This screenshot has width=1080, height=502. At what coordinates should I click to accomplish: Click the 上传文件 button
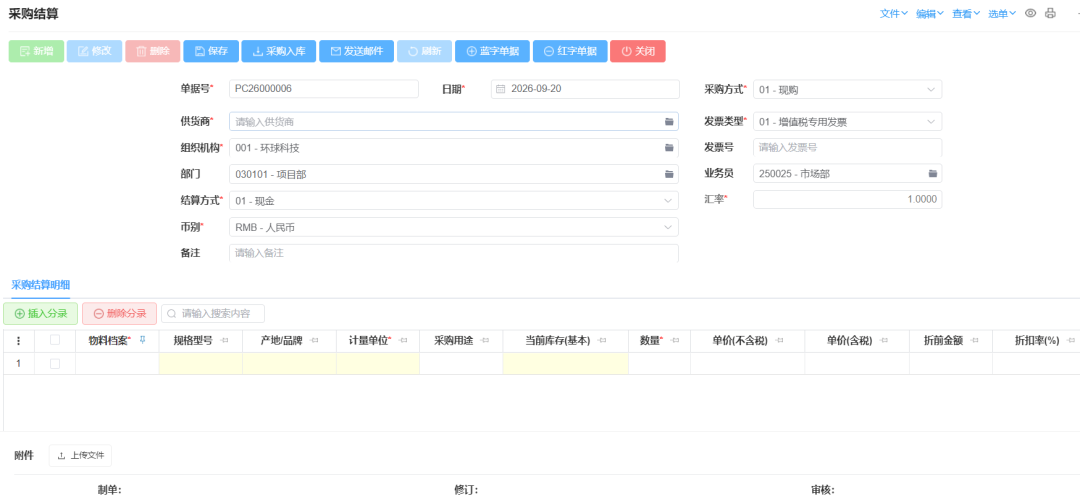tap(81, 455)
